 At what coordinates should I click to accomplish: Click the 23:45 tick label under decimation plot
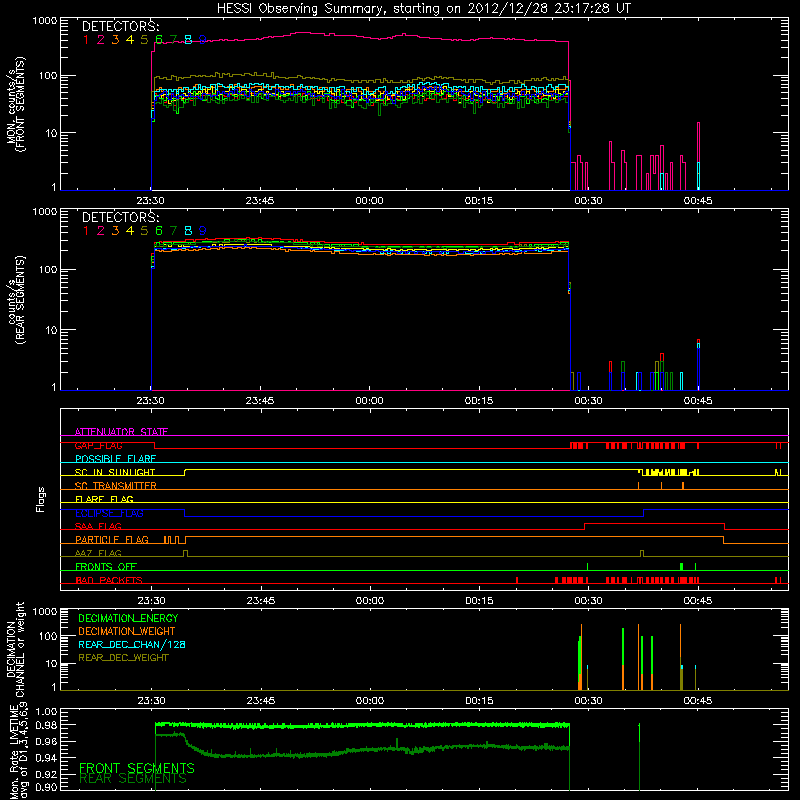(x=261, y=701)
